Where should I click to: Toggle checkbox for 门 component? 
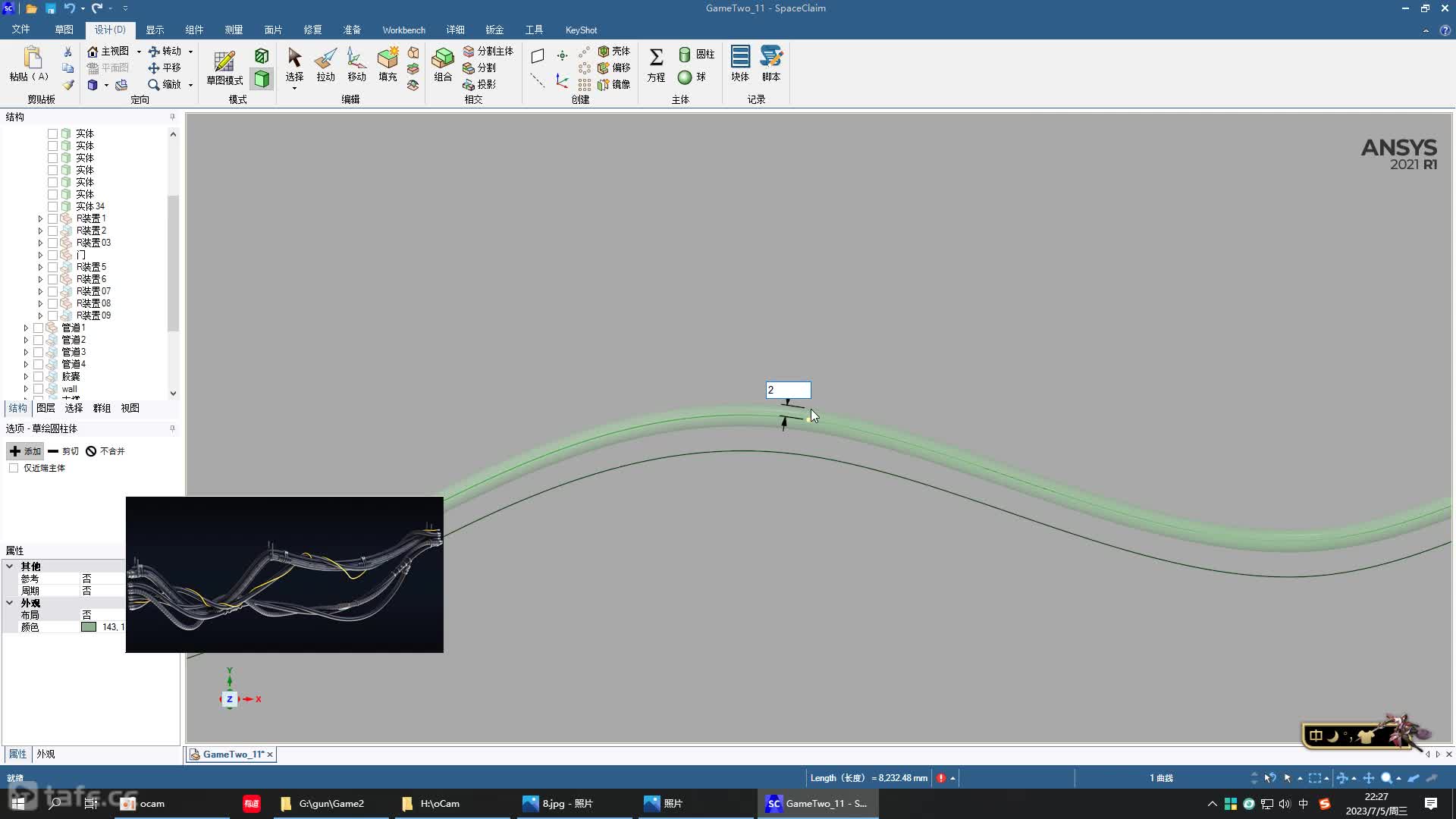click(x=52, y=255)
